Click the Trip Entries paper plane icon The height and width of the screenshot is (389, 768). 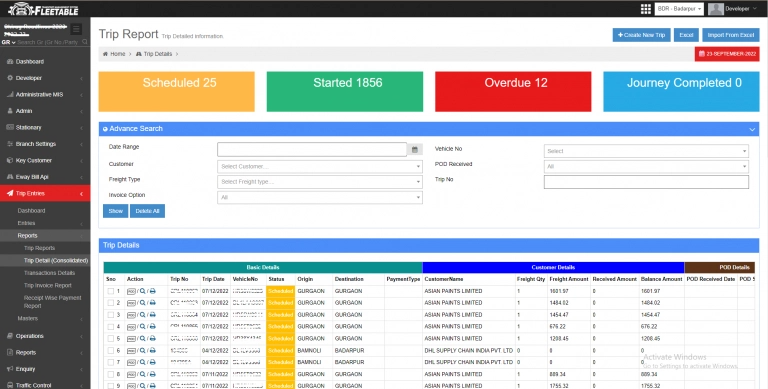[10, 194]
